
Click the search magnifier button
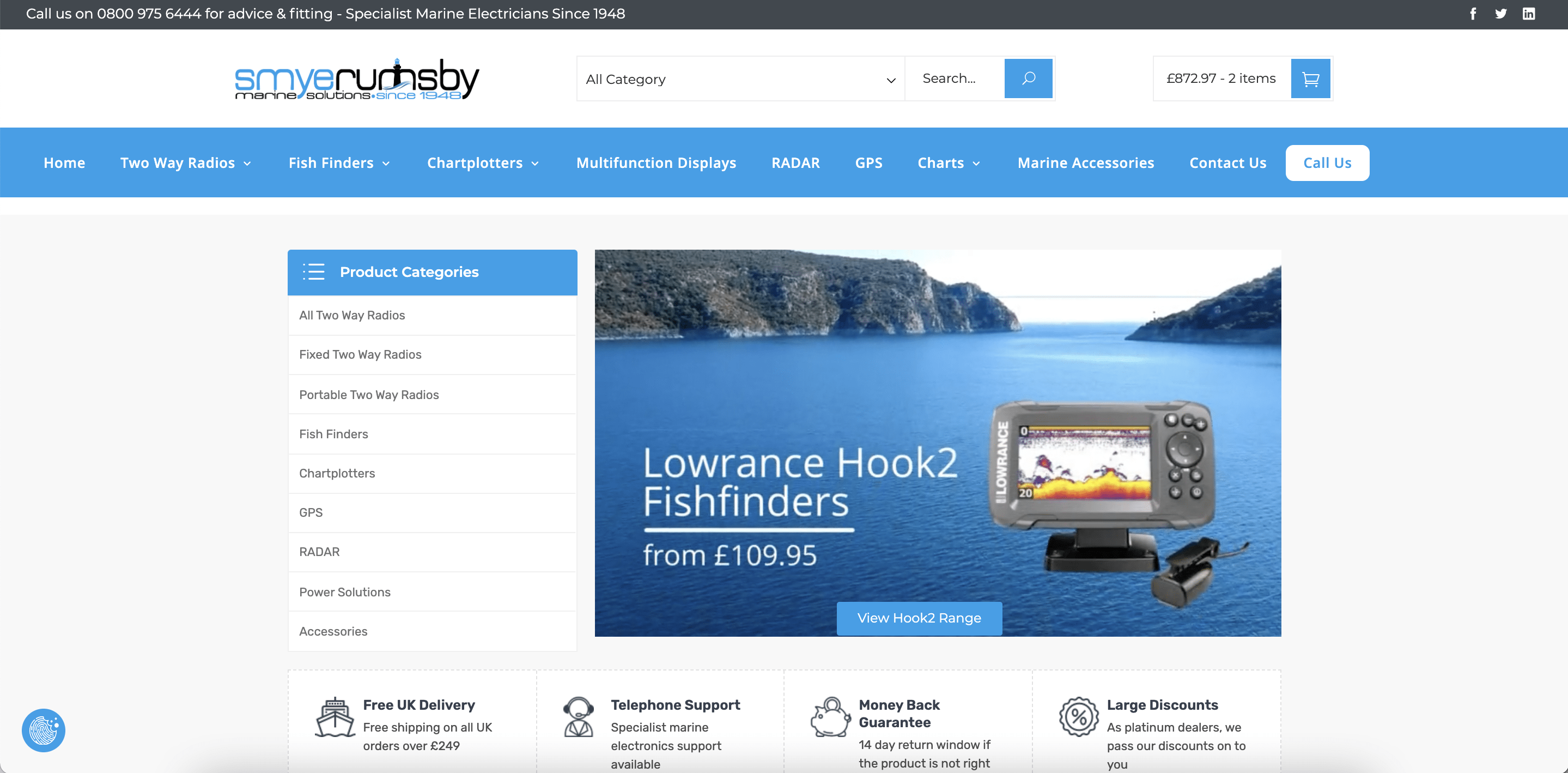point(1028,78)
